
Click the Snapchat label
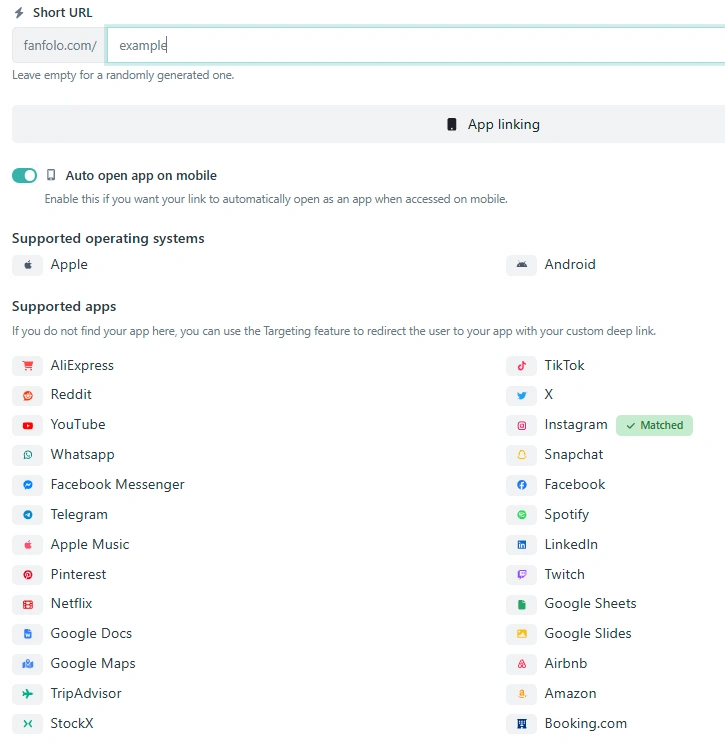[574, 455]
